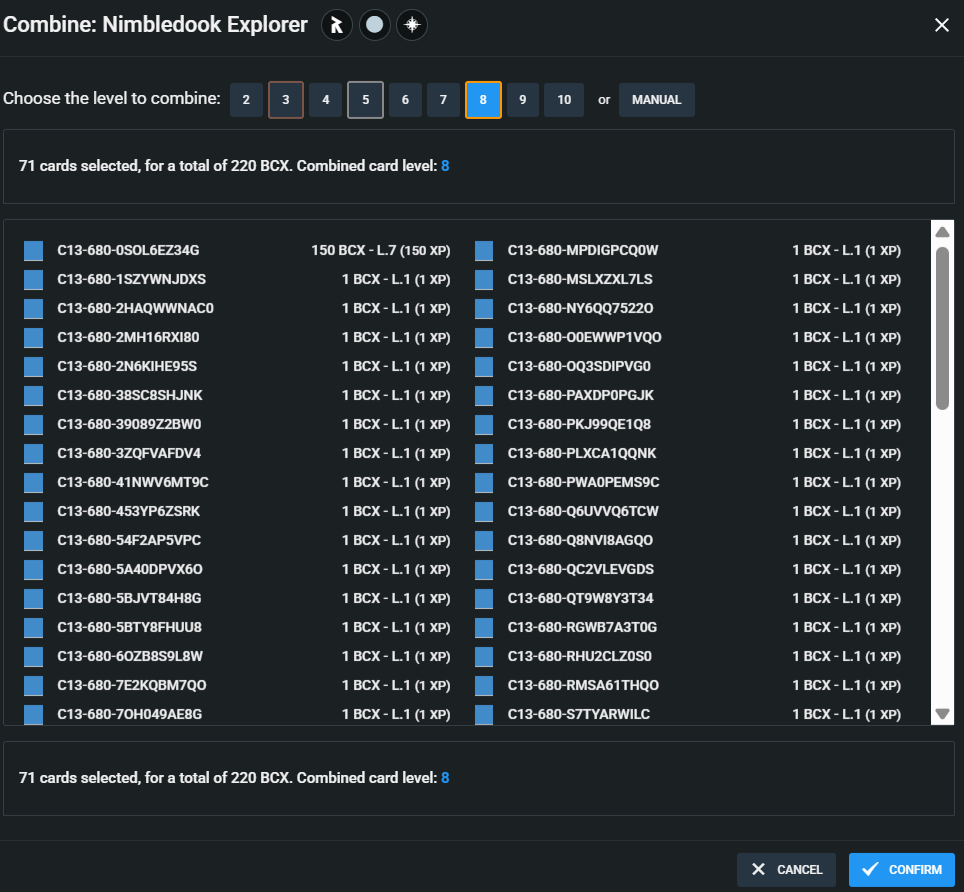This screenshot has width=964, height=892.
Task: Switch to MANUAL card selection
Action: [656, 100]
